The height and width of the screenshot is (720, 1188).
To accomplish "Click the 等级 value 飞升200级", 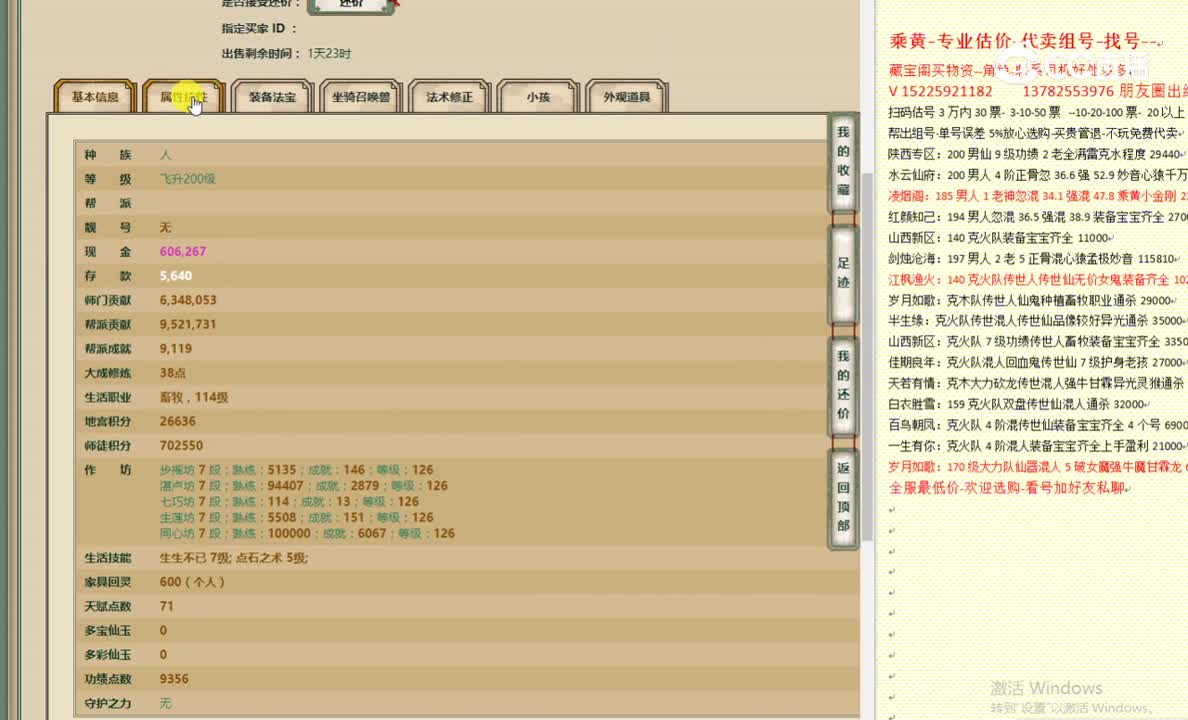I will pos(188,179).
